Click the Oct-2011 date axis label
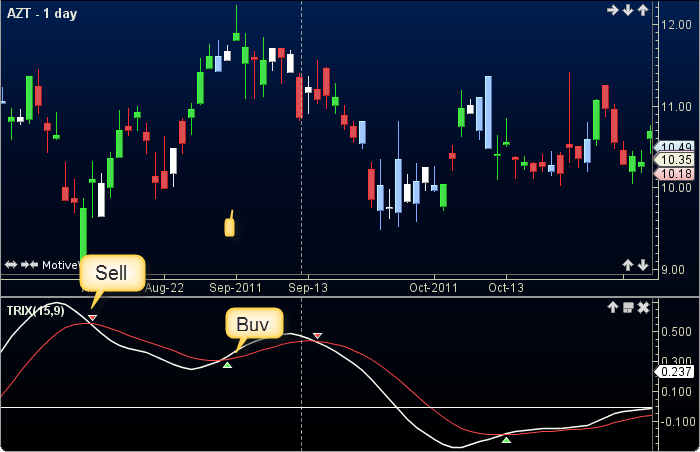The width and height of the screenshot is (700, 452). click(x=433, y=288)
